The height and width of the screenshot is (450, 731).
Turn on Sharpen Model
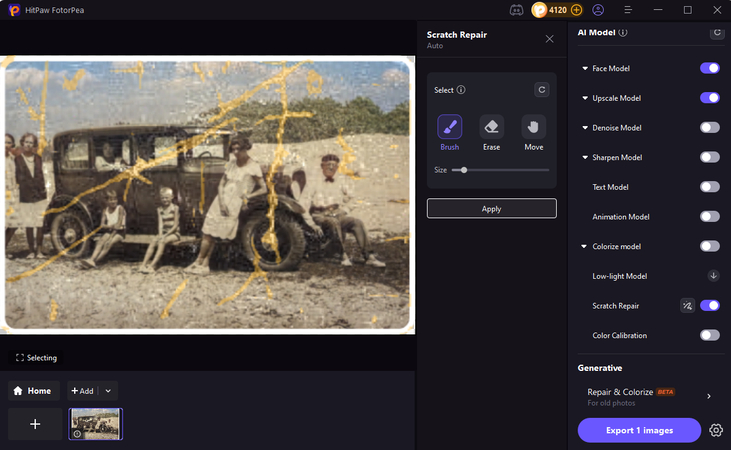pyautogui.click(x=710, y=157)
